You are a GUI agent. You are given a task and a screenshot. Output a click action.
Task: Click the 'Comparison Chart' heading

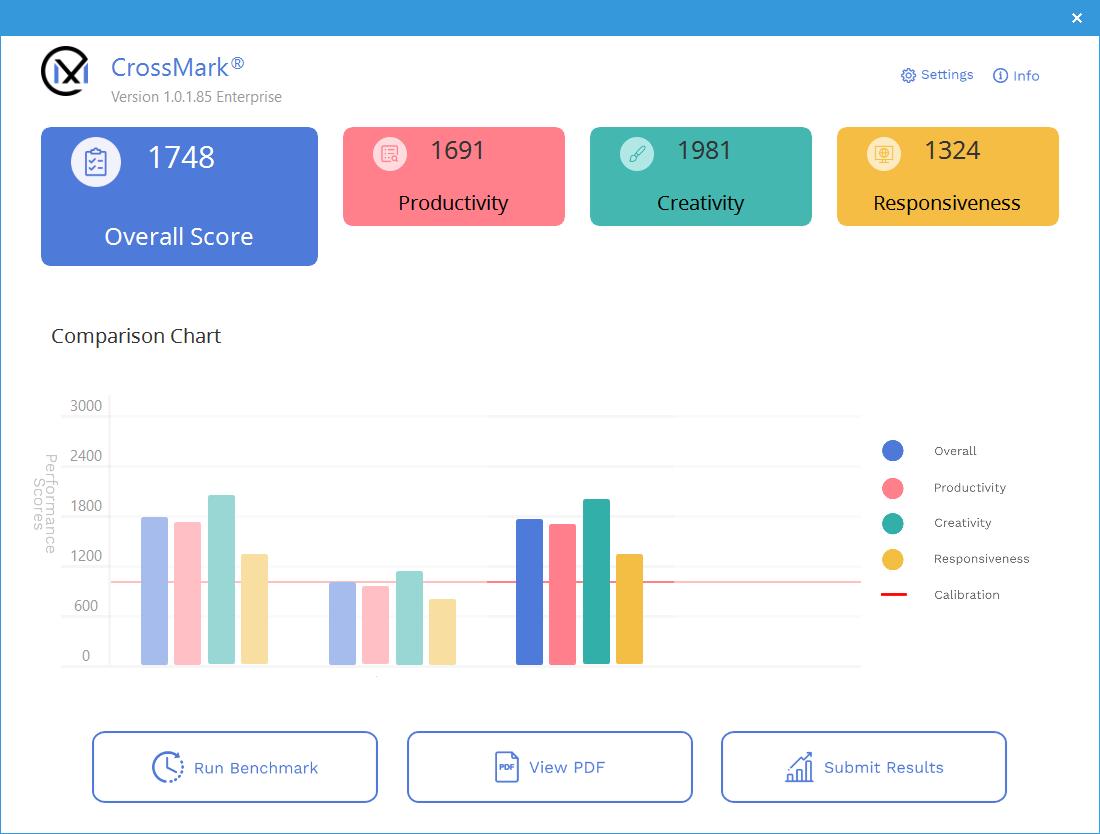pos(136,336)
